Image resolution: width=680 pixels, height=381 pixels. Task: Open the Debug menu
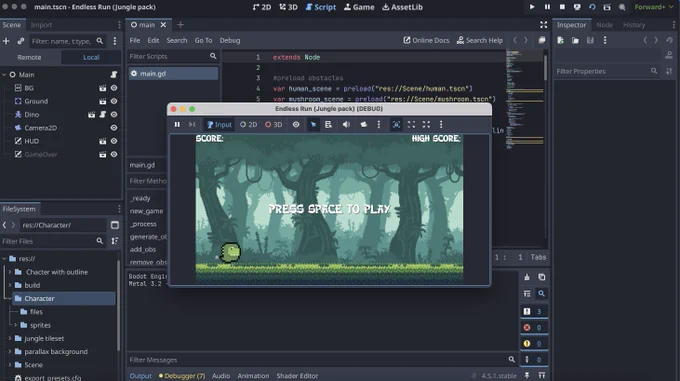(230, 40)
